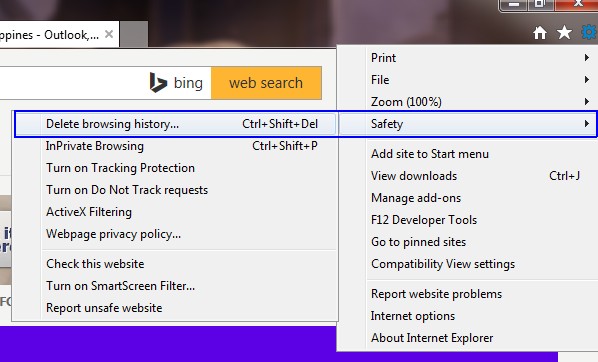Expand the Zoom (100%) submenu

click(x=468, y=102)
